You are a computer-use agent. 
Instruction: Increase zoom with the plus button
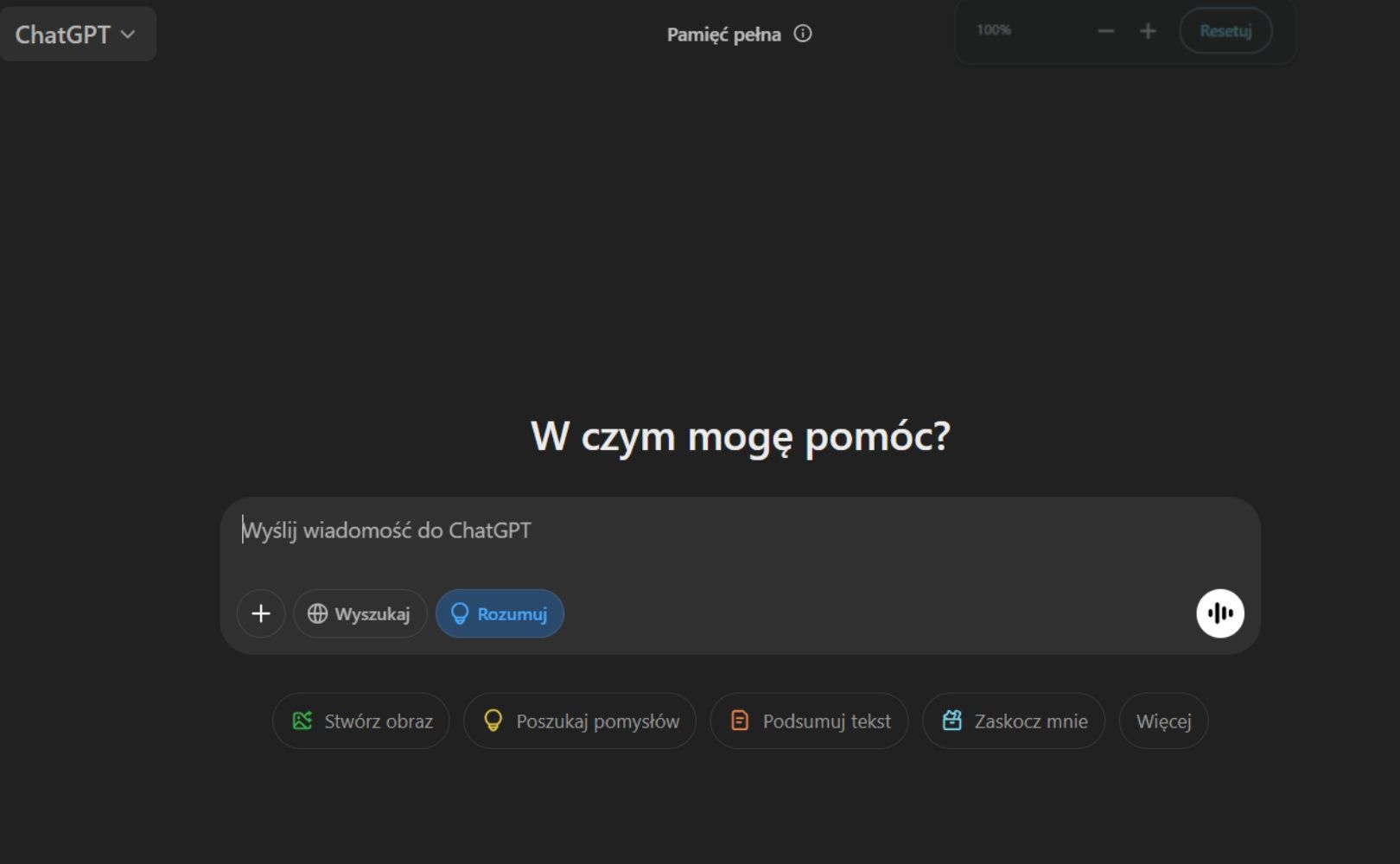pyautogui.click(x=1148, y=31)
